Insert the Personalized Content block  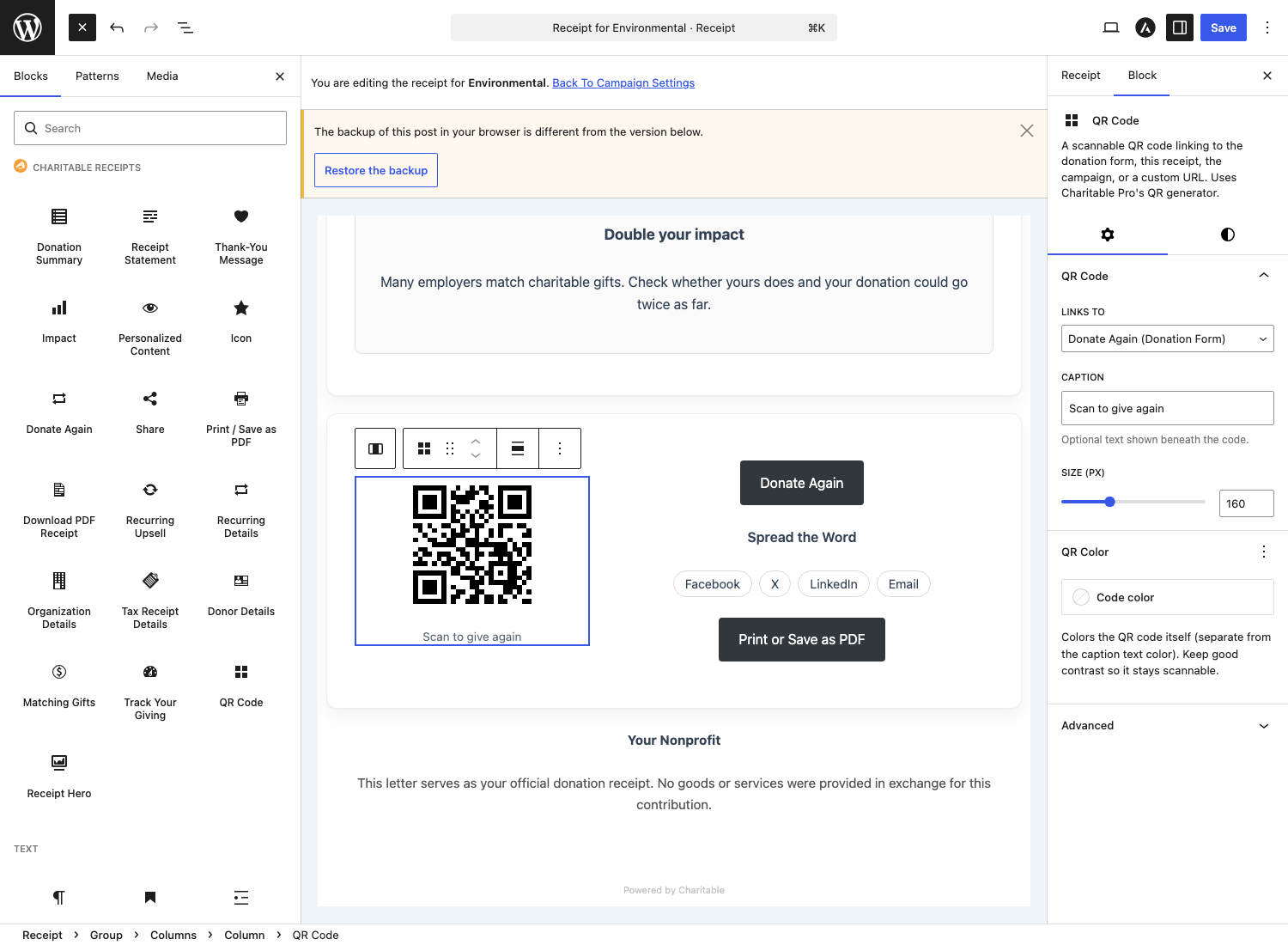click(150, 328)
